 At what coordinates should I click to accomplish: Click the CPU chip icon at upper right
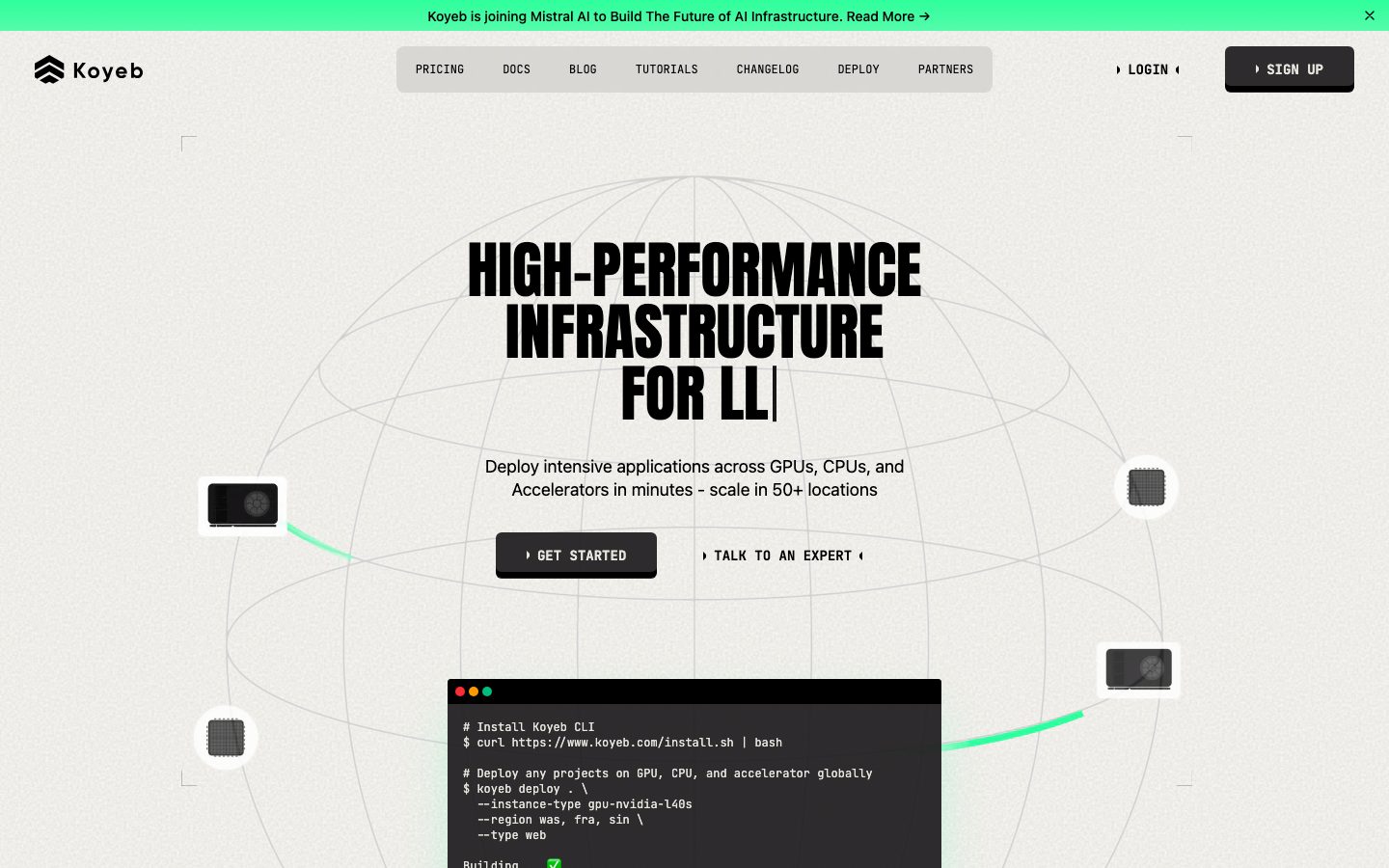(x=1146, y=487)
